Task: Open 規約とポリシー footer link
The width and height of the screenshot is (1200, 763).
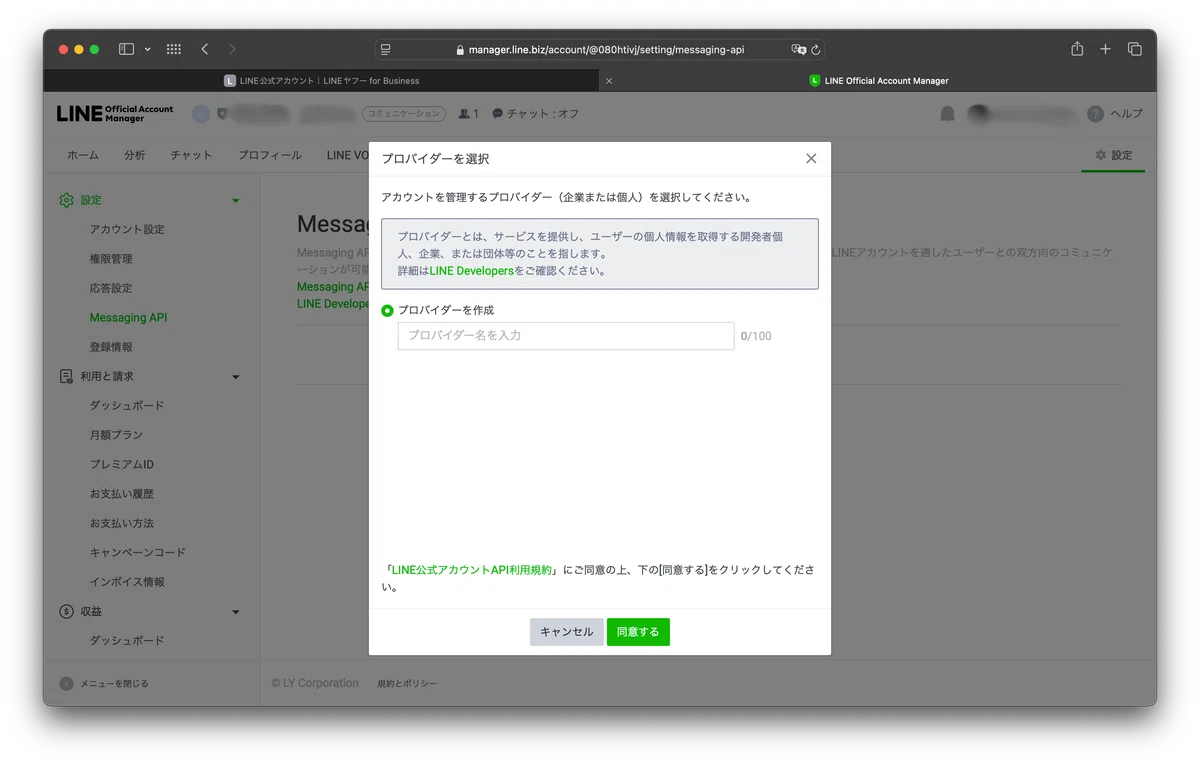Action: tap(407, 684)
